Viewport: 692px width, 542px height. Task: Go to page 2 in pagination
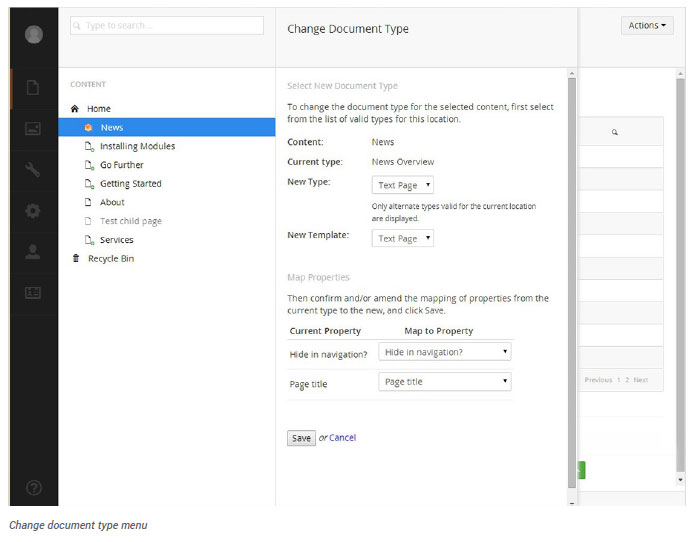(627, 380)
